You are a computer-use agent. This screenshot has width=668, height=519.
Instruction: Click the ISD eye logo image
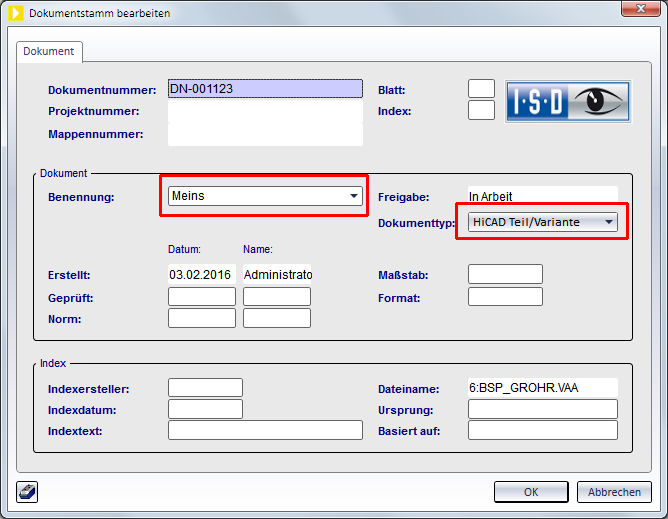click(x=567, y=101)
